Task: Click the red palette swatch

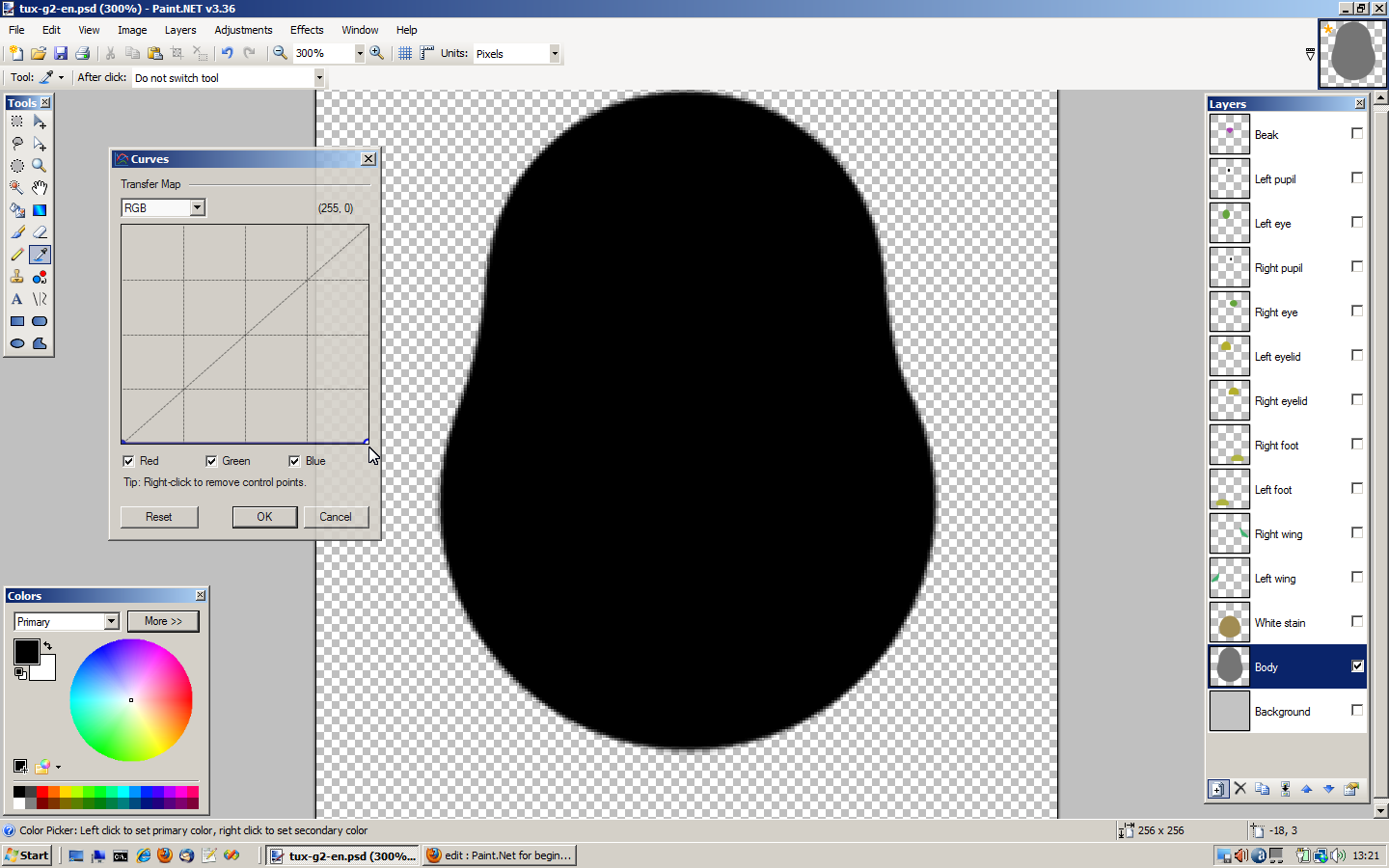Action: [41, 792]
